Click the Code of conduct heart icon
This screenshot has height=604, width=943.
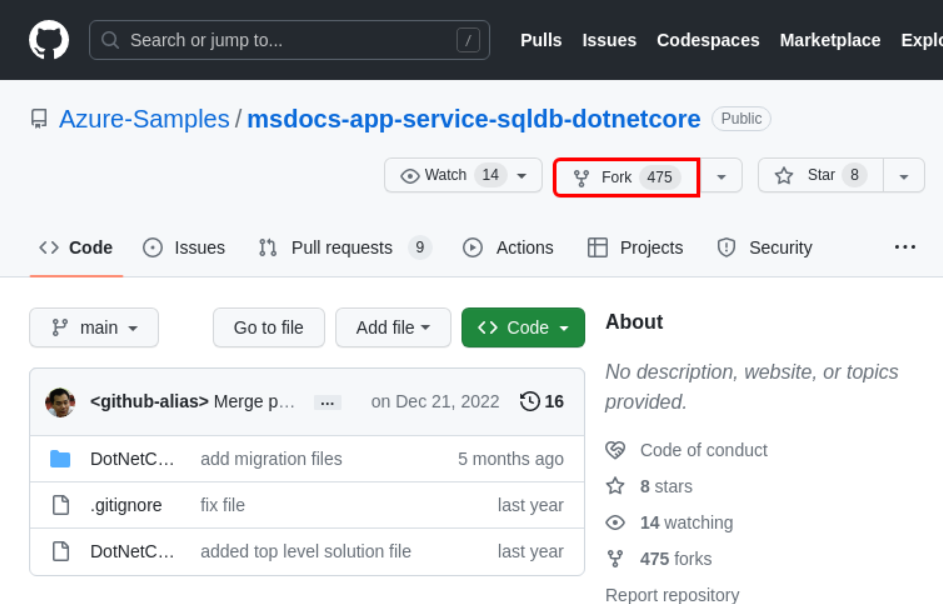(615, 450)
